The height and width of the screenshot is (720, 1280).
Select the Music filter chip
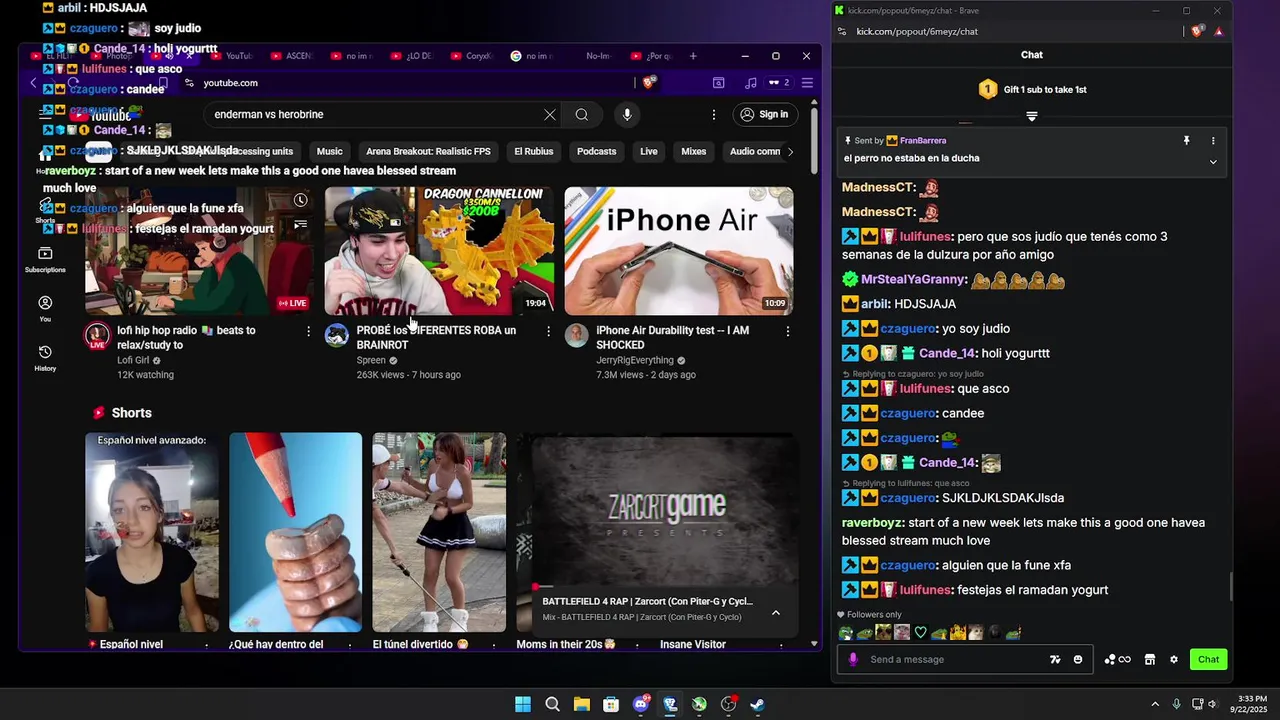coord(329,151)
